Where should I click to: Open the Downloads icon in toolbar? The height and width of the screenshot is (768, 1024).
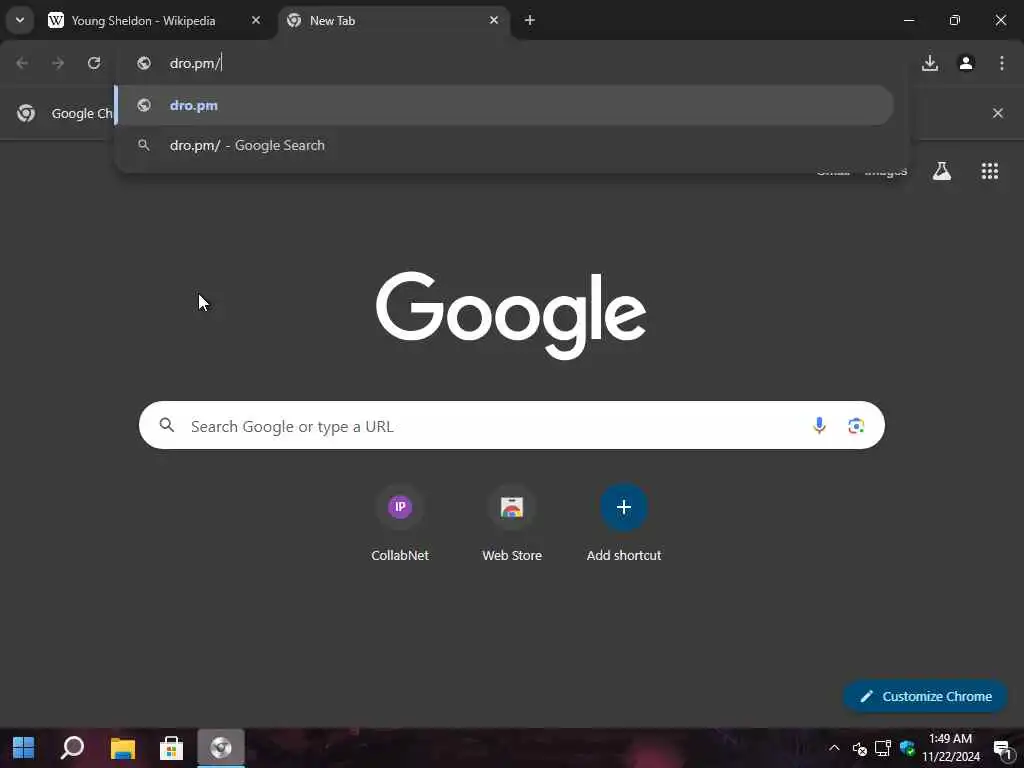coord(930,63)
